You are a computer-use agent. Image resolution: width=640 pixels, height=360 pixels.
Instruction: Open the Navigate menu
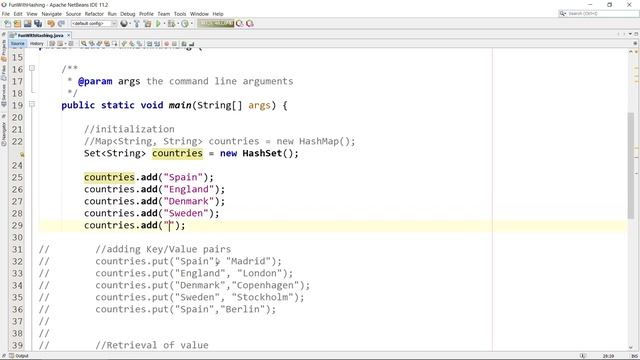click(51, 14)
